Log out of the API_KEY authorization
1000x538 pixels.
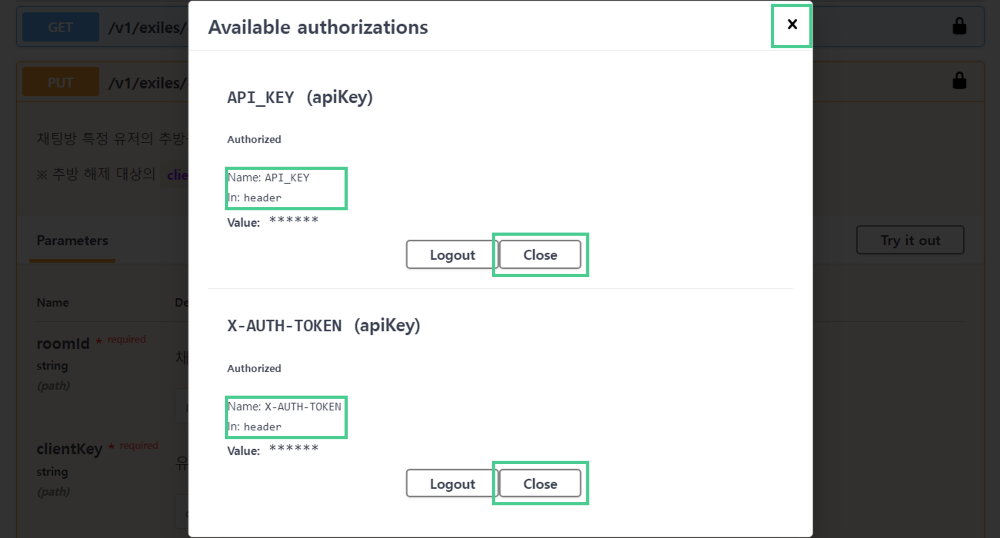click(452, 255)
